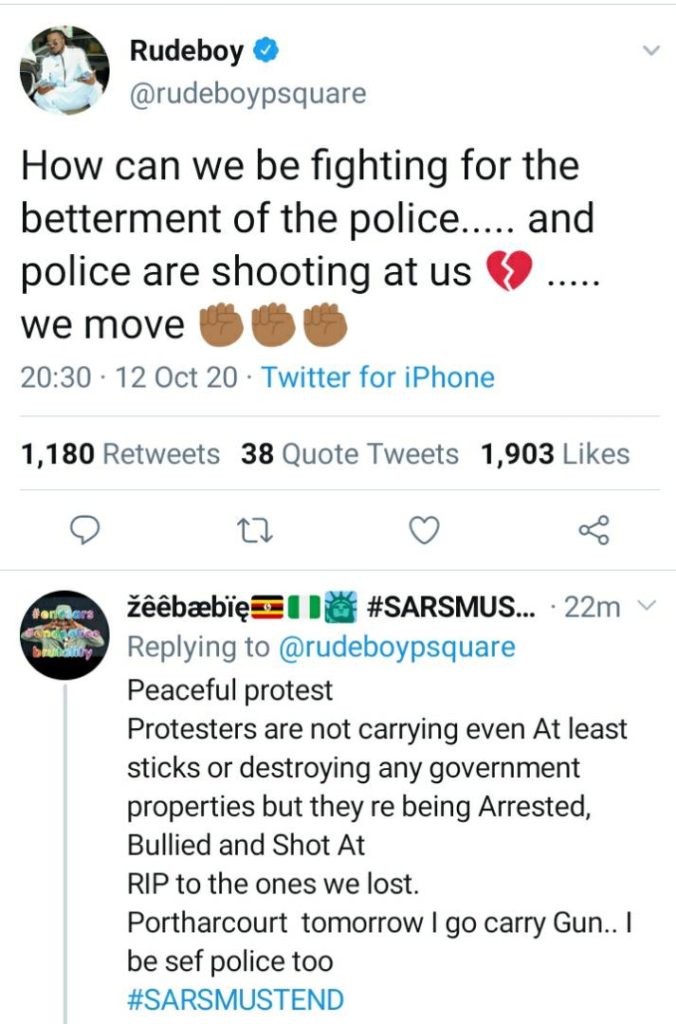Like the tweet with heart icon
The width and height of the screenshot is (676, 1024).
click(x=426, y=530)
